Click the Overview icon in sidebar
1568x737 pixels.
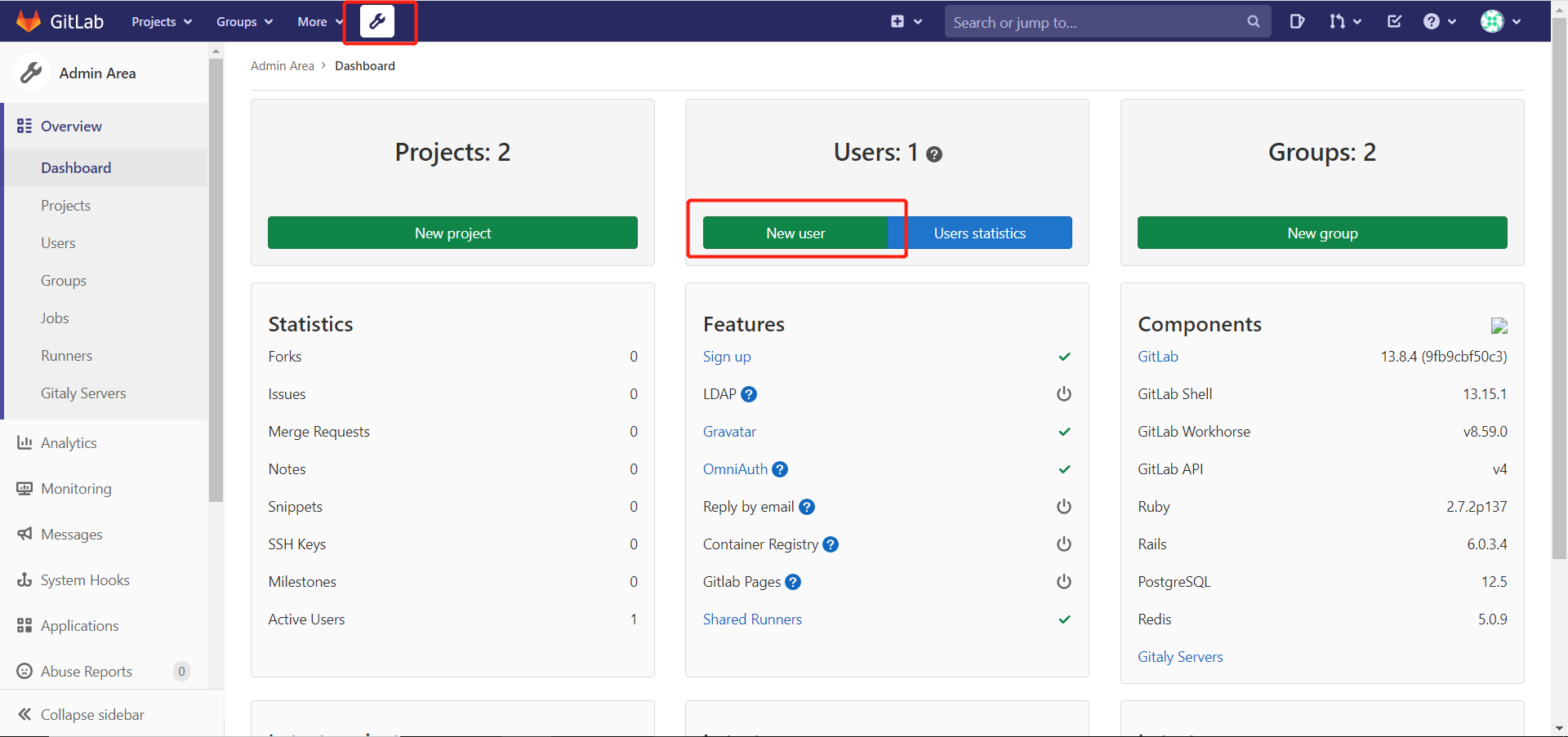24,126
